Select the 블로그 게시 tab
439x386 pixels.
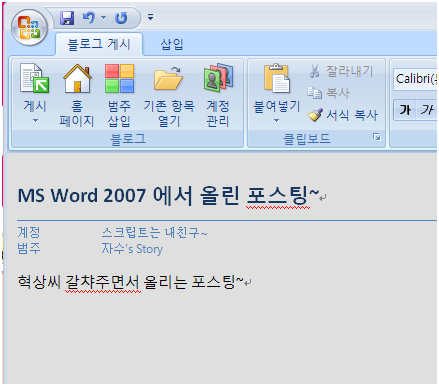coord(99,44)
